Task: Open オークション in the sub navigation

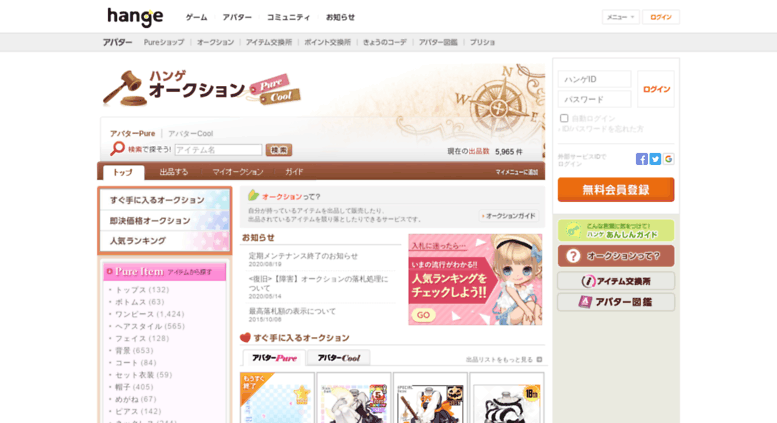Action: pos(215,43)
